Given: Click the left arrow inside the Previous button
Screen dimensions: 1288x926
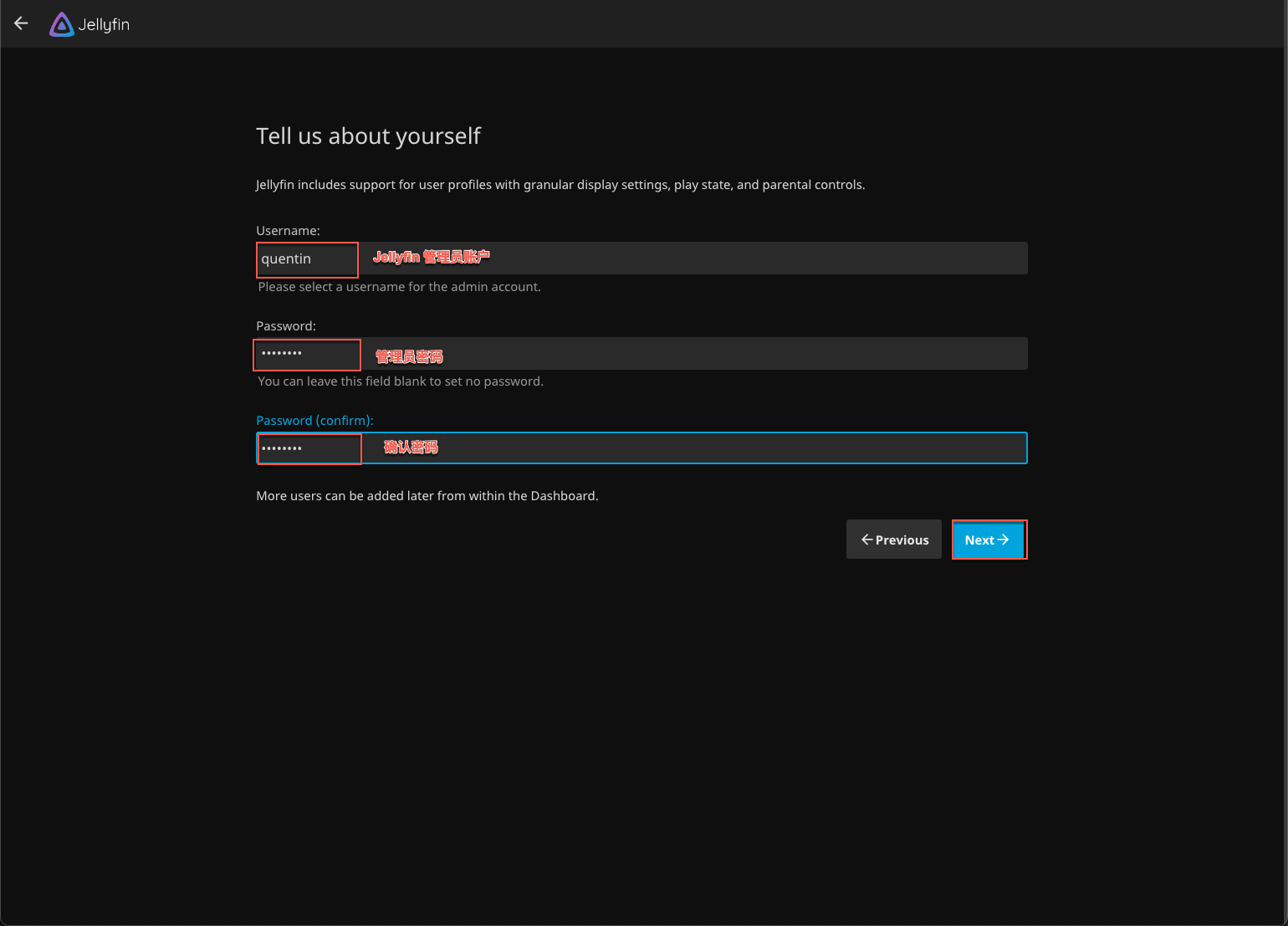Looking at the screenshot, I should [x=866, y=539].
